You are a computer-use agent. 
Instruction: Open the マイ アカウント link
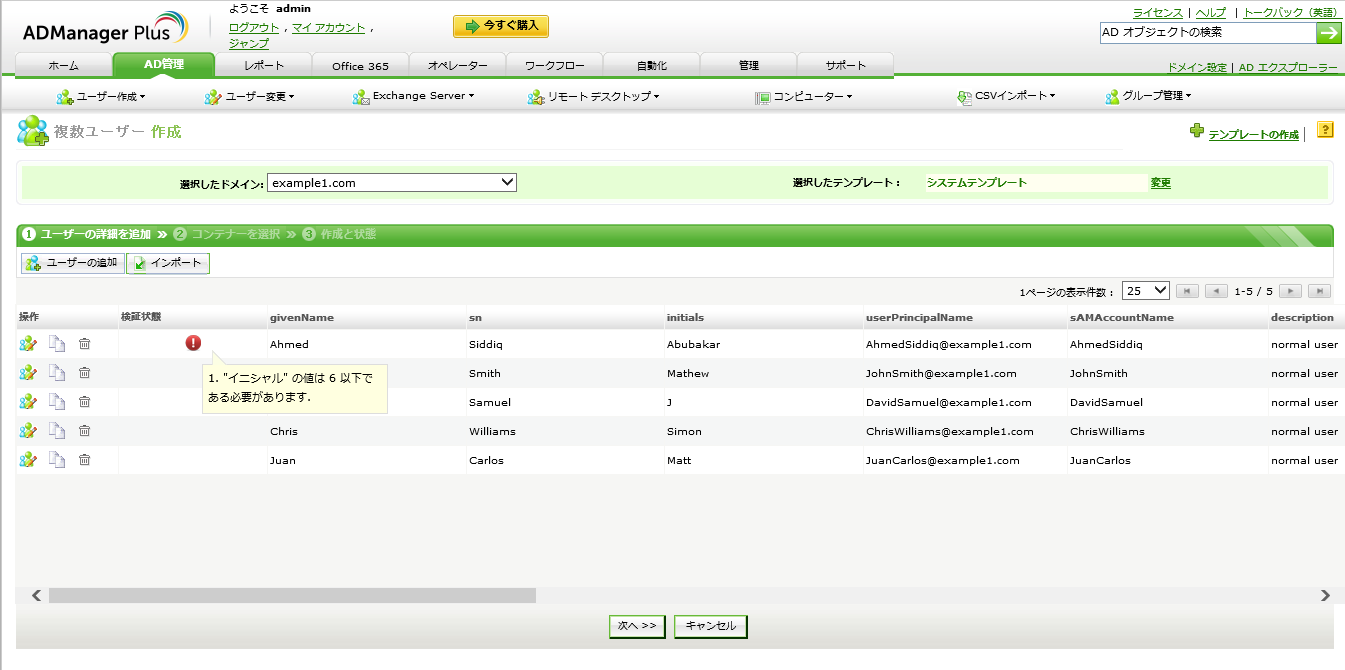click(328, 28)
